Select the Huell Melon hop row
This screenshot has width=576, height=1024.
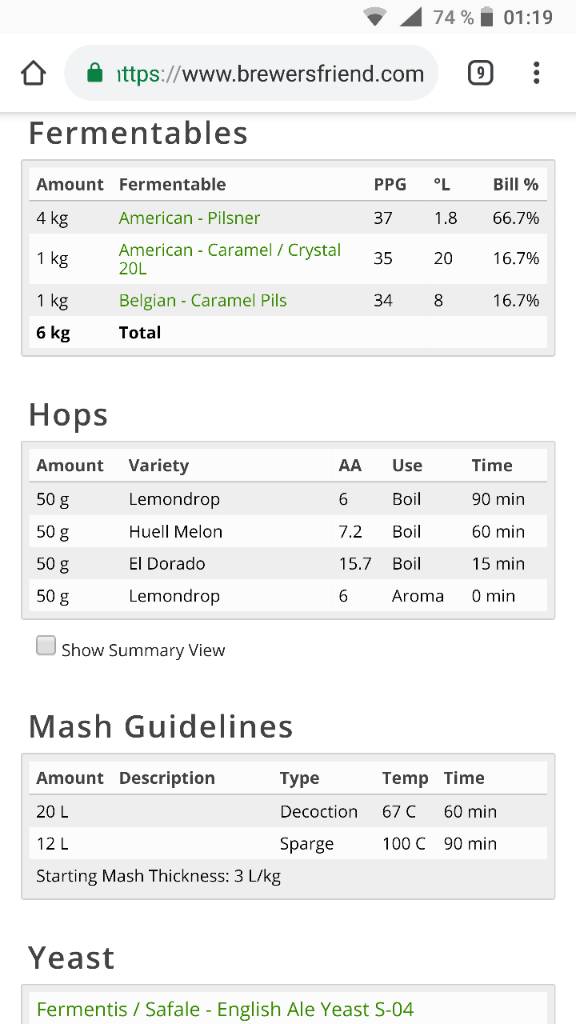click(288, 532)
